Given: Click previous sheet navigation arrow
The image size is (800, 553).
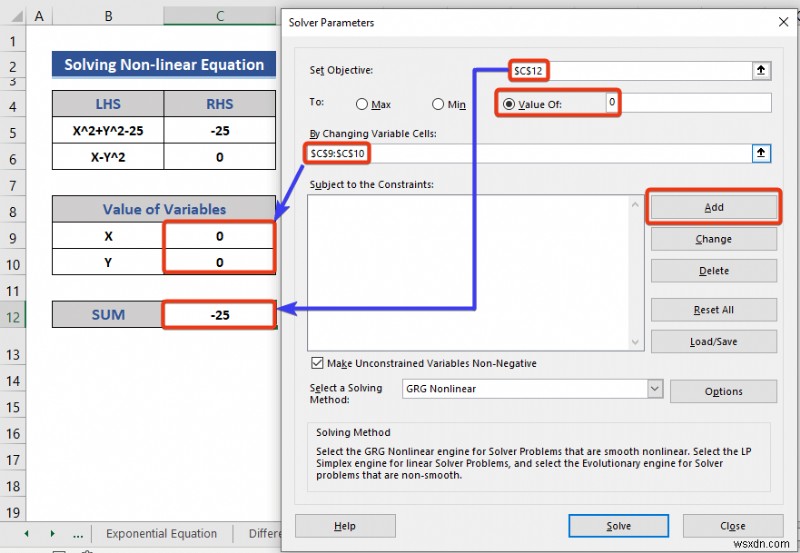Looking at the screenshot, I should click(x=27, y=534).
